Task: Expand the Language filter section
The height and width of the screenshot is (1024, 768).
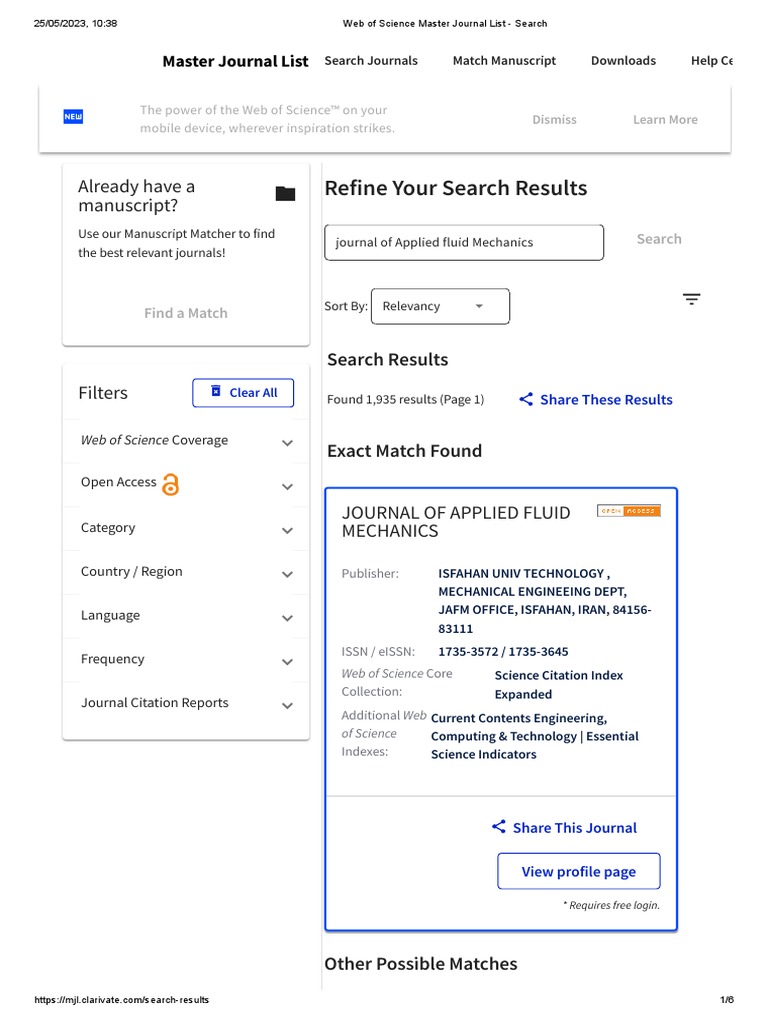Action: pyautogui.click(x=287, y=619)
